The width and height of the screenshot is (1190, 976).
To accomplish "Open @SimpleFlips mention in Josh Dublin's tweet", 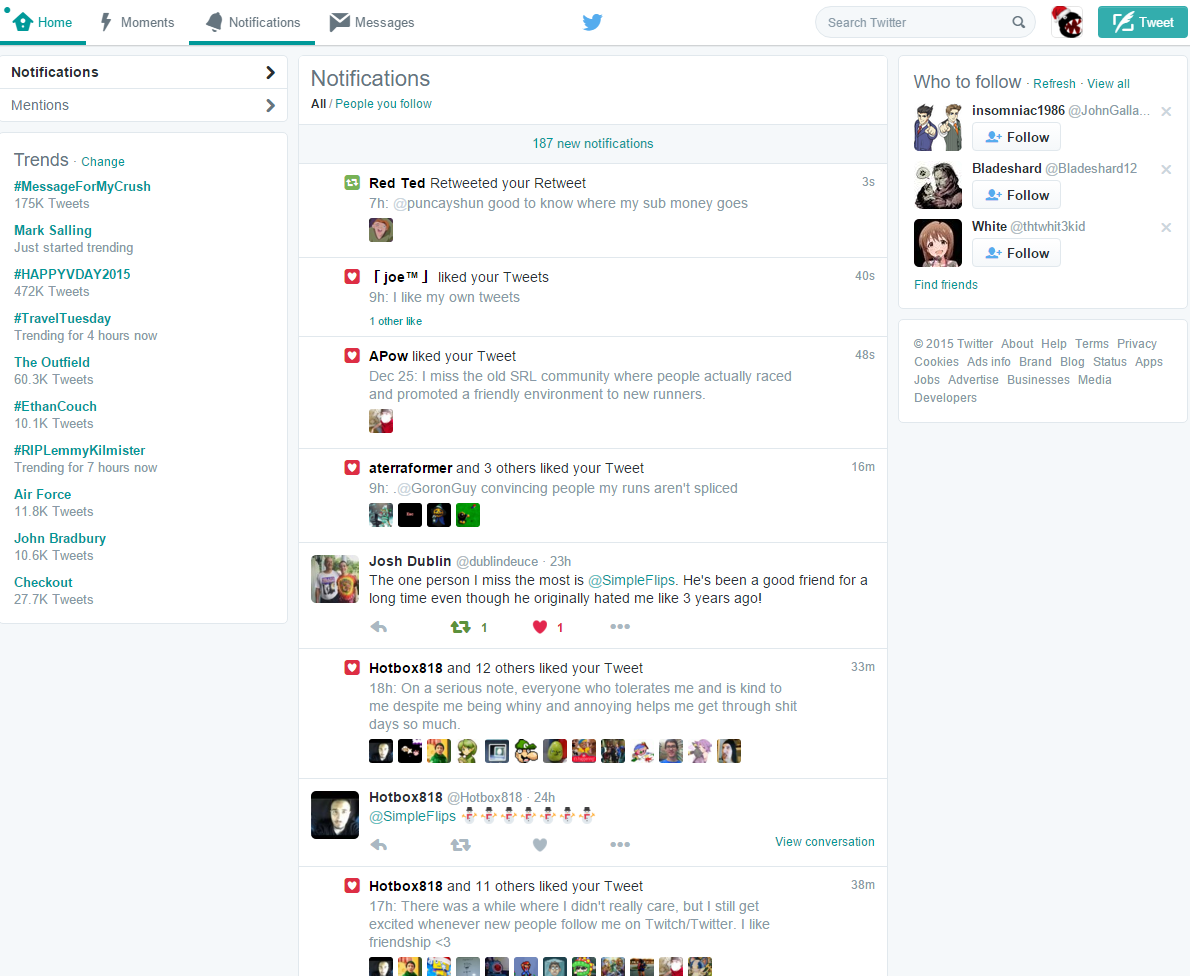I will [631, 581].
